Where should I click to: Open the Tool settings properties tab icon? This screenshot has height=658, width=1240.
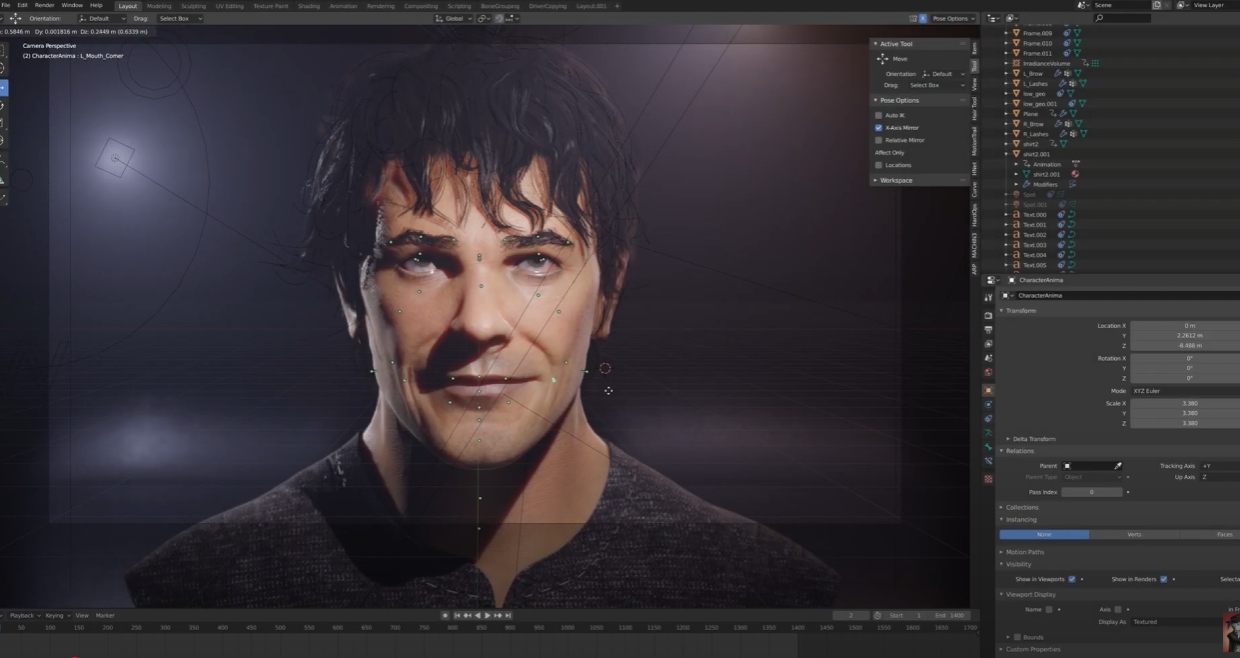pyautogui.click(x=988, y=298)
